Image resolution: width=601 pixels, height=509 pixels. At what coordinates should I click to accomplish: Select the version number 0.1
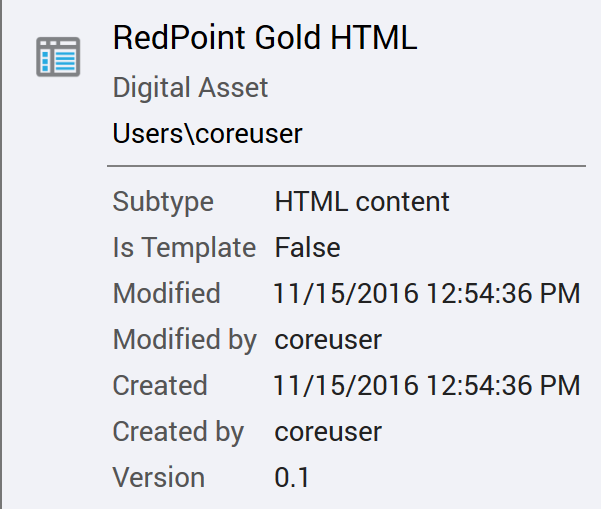coord(292,478)
